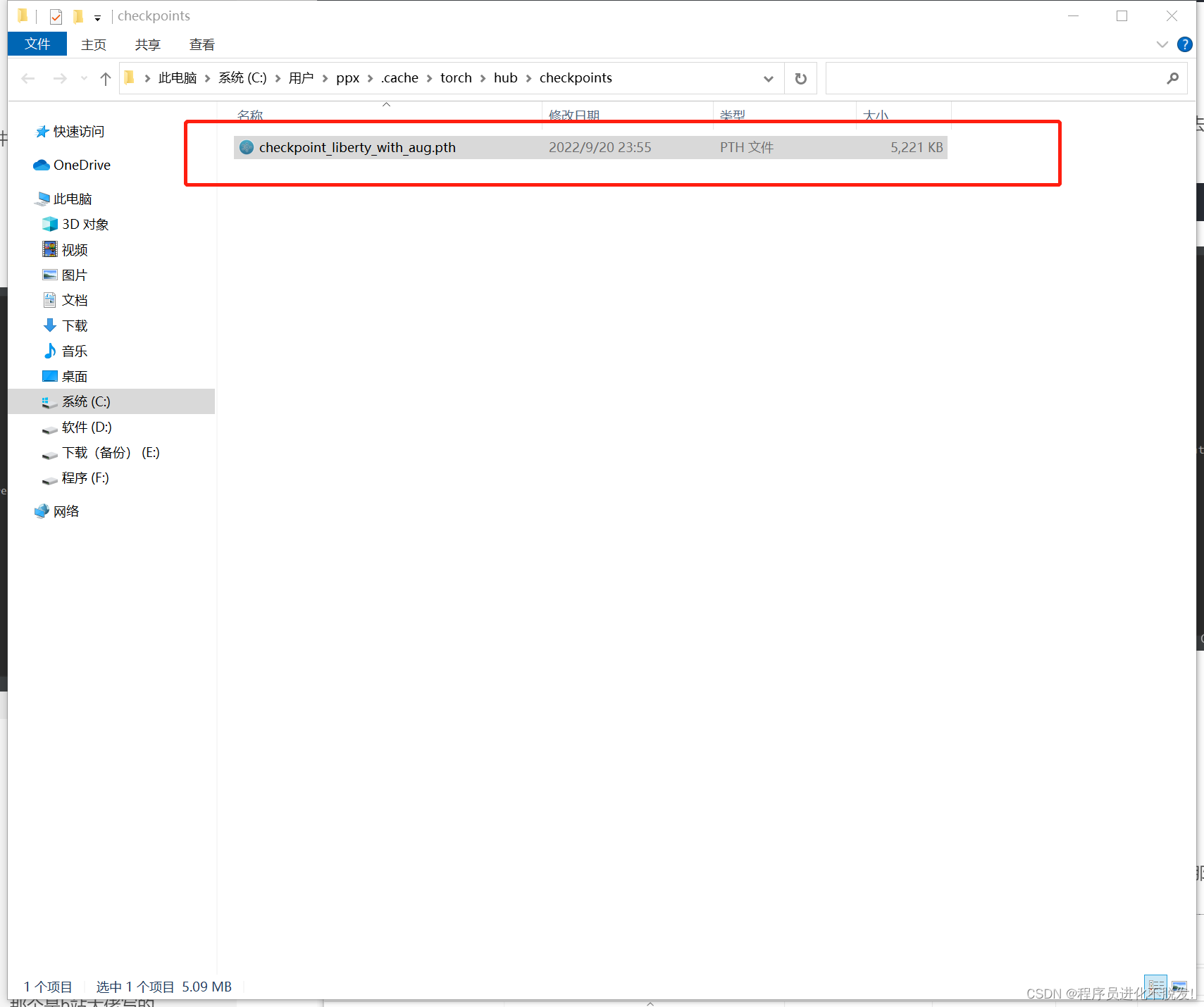Open the 查看 ribbon tab

coord(202,44)
